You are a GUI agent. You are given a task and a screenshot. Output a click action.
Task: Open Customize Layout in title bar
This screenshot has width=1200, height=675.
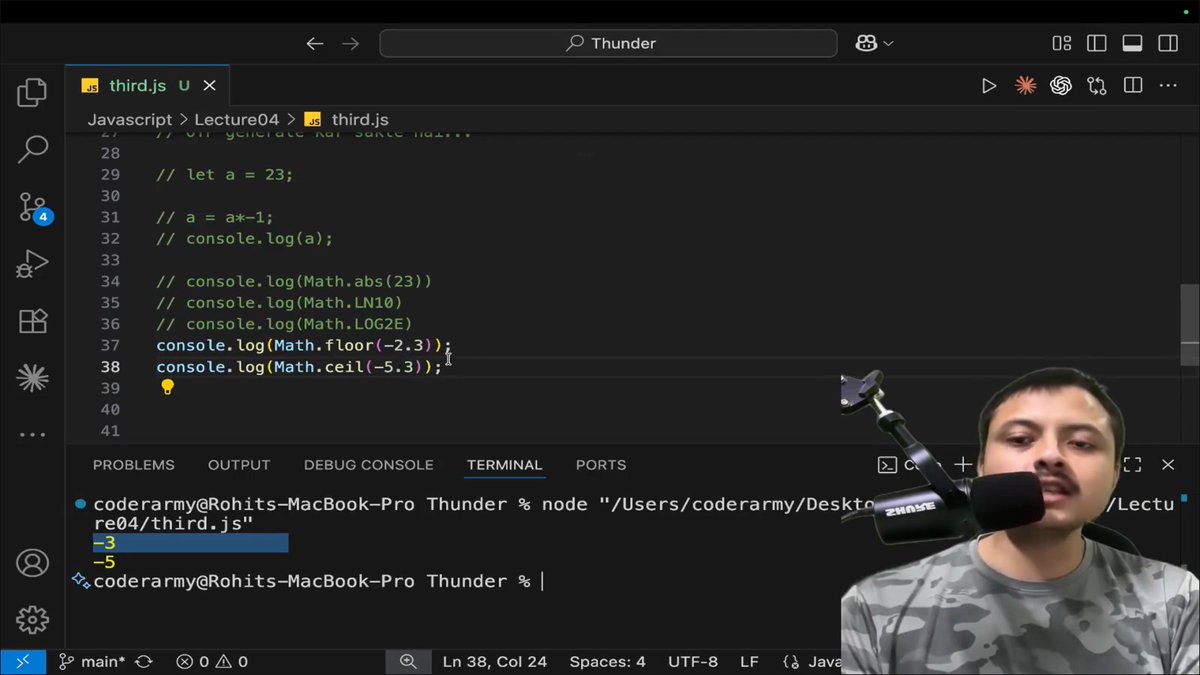1062,43
